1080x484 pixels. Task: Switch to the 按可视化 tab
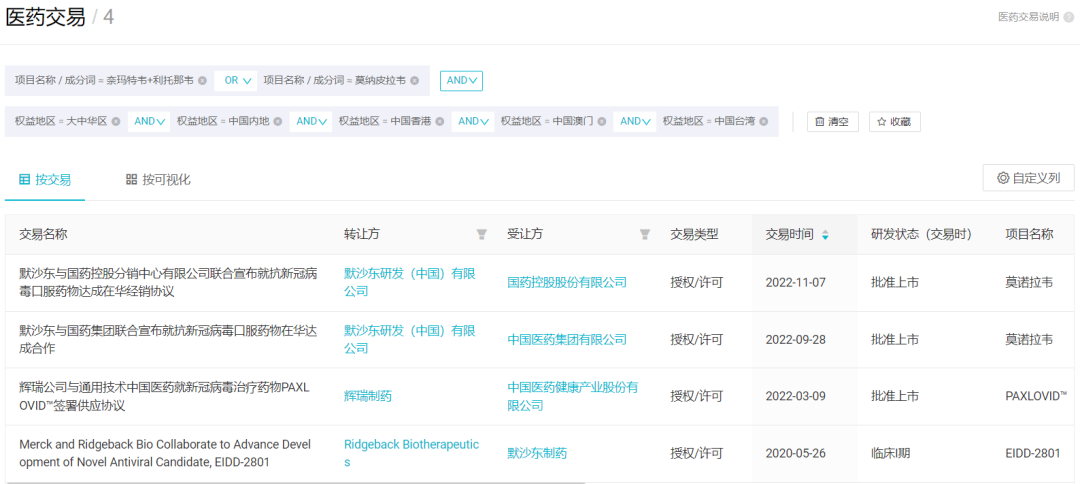tap(158, 180)
